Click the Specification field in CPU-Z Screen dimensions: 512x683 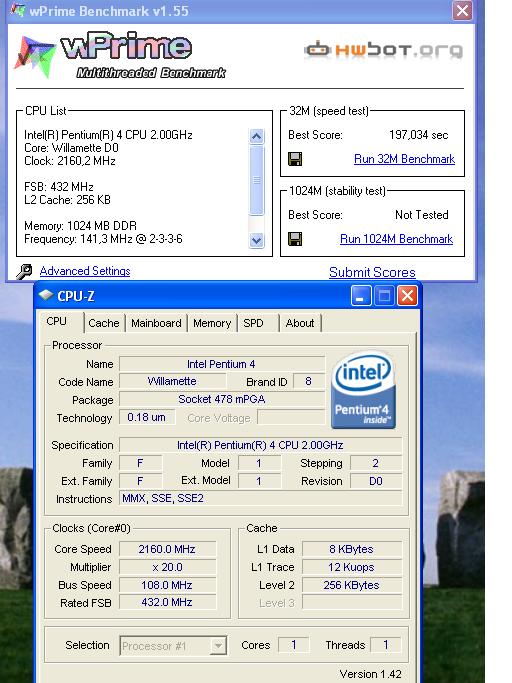coord(261,445)
